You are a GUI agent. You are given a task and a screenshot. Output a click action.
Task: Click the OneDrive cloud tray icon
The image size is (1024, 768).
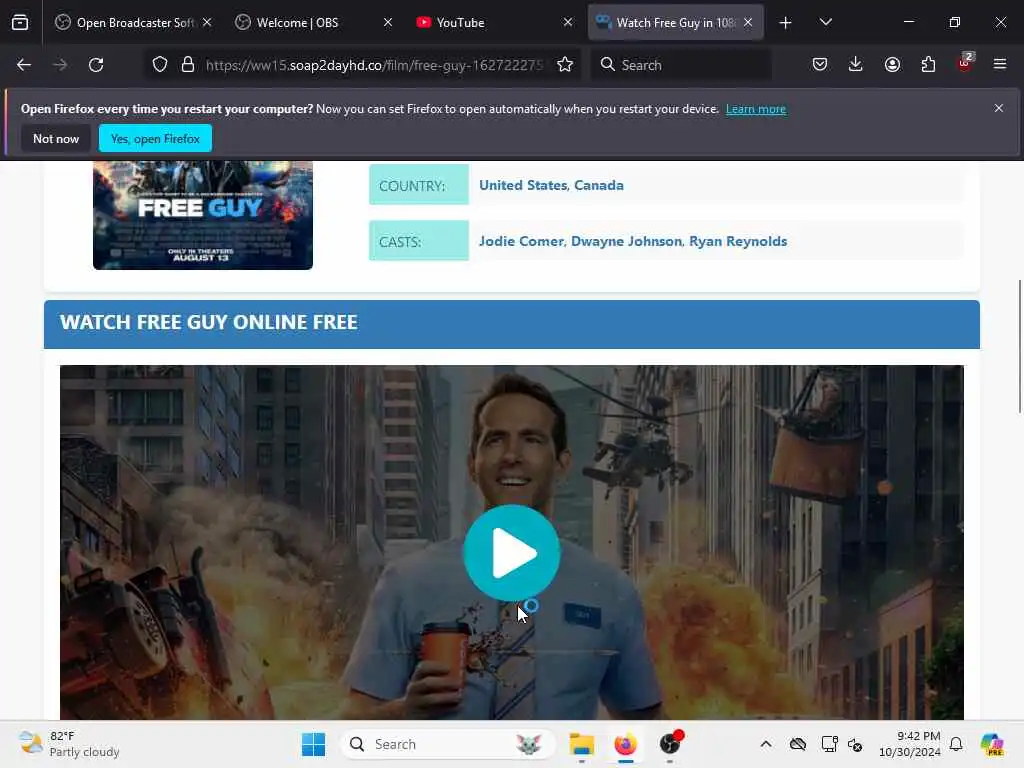pos(797,744)
